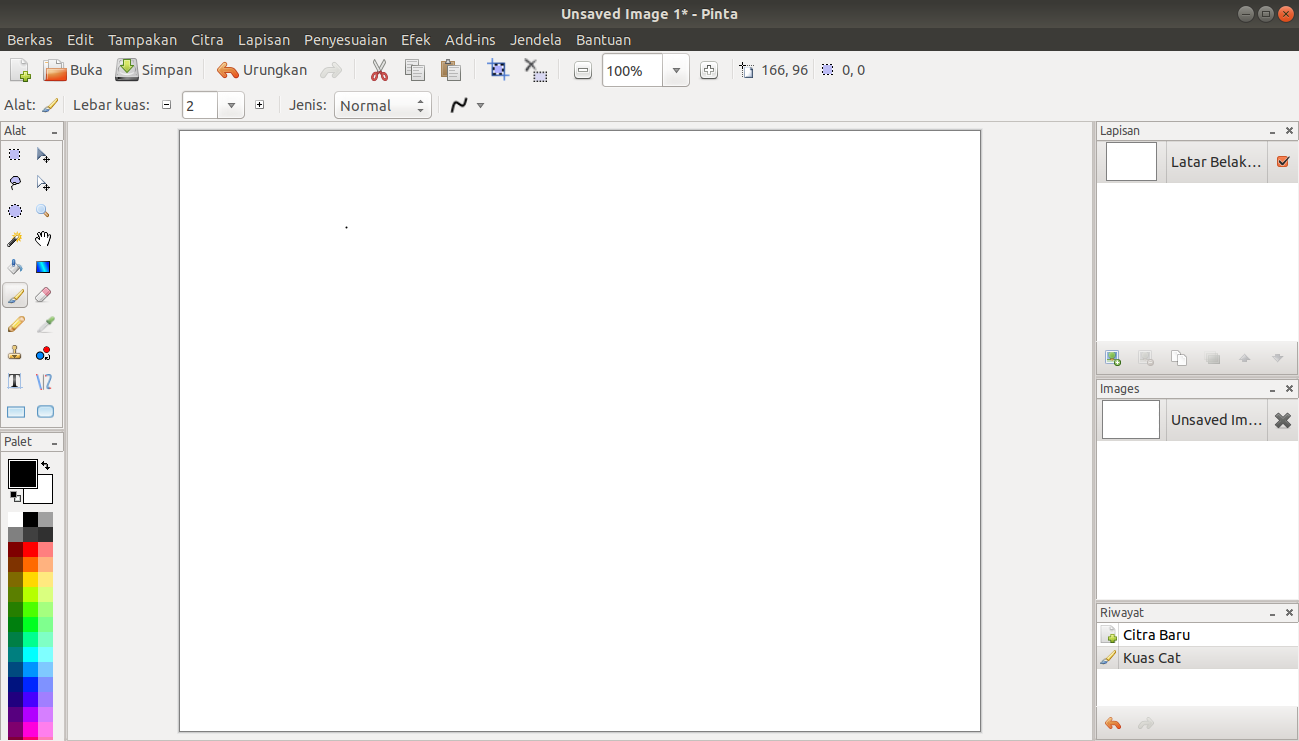Viewport: 1299px width, 741px height.
Task: Click reset colors to black/white icon
Action: [15, 496]
